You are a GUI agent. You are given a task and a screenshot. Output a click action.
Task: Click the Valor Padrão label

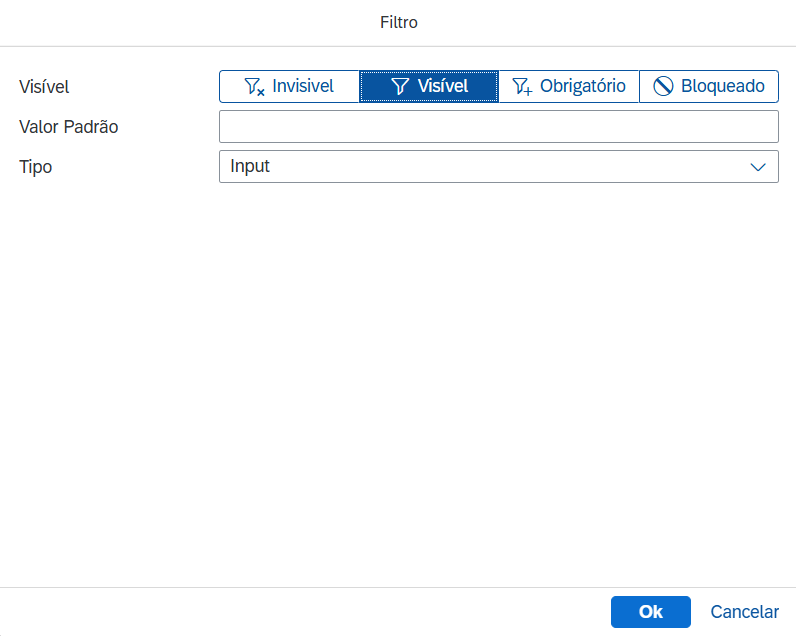point(69,127)
